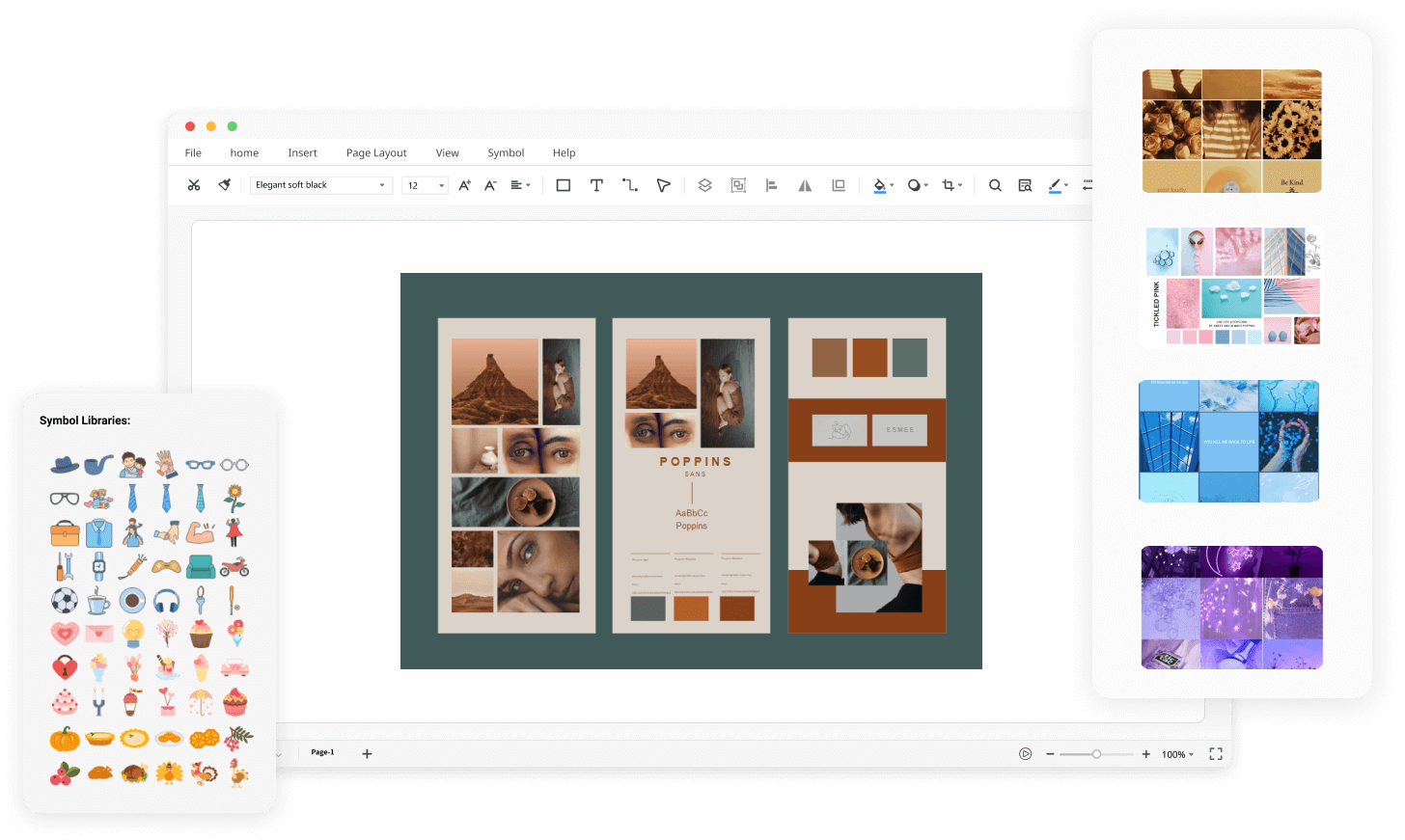The image size is (1405, 840).
Task: Click the Find and Replace icon
Action: coord(1025,185)
